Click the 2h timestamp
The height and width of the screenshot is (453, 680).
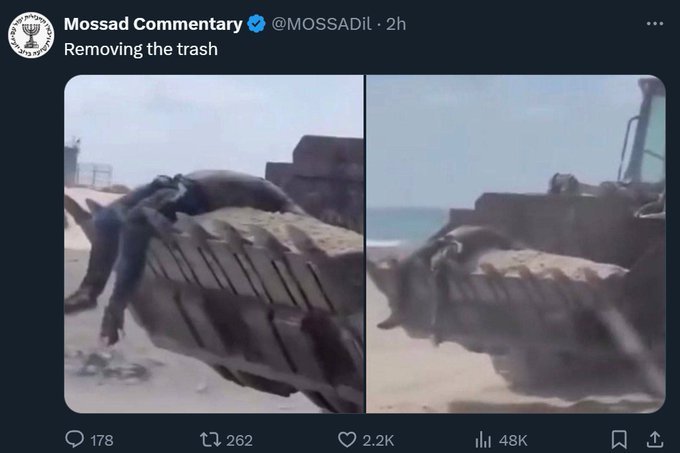click(x=396, y=24)
